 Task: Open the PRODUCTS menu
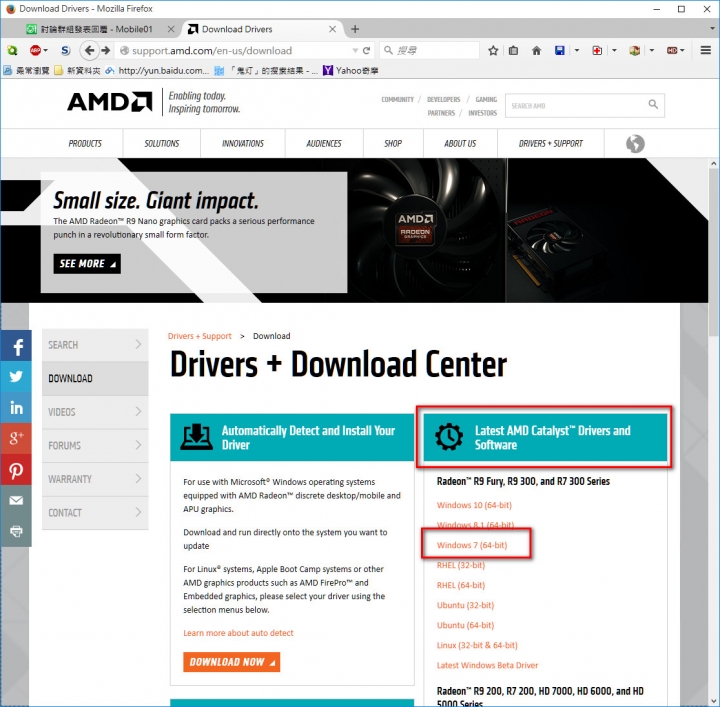(85, 144)
